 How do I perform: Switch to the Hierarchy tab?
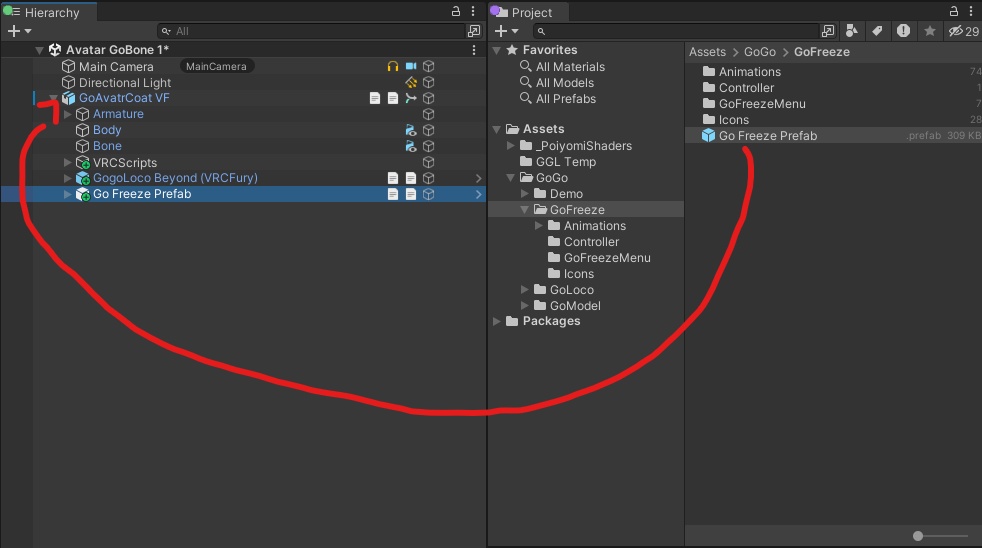tap(49, 12)
